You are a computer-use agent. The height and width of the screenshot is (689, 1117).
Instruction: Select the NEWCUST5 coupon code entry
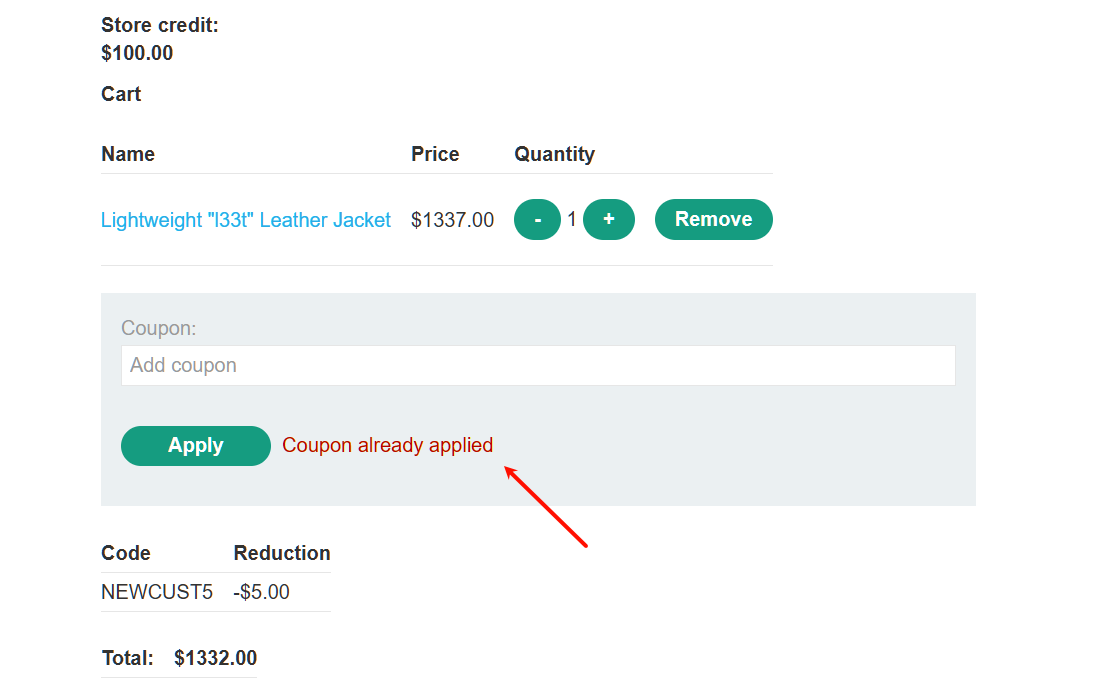[157, 592]
